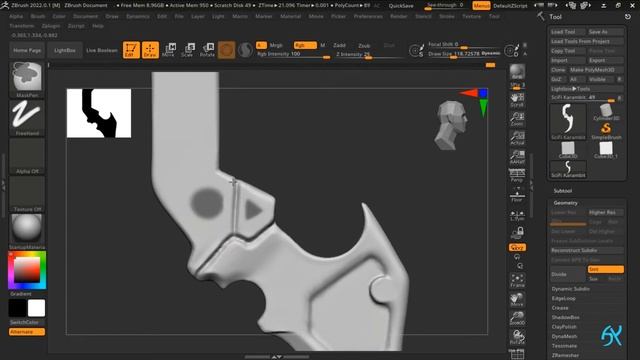Image resolution: width=640 pixels, height=360 pixels.
Task: Click the sculptris pro swirl icon
Action: click(x=245, y=50)
